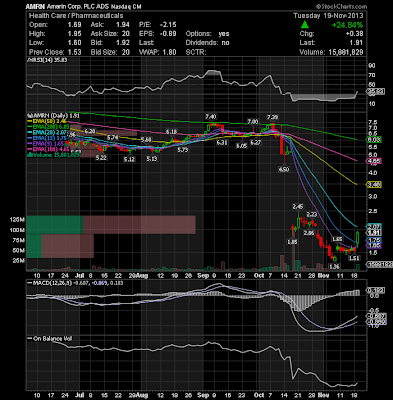Click the Volume legend bar-chart icon

30,155
